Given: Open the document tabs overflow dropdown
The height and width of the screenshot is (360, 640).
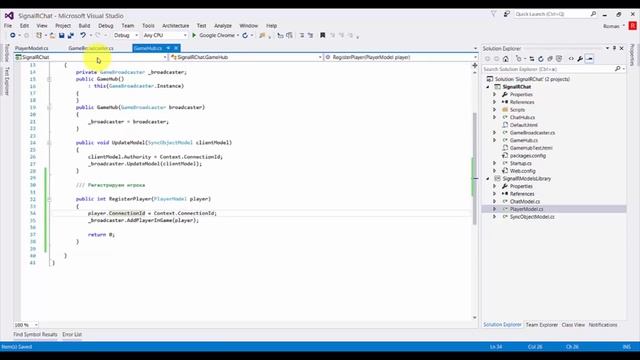Looking at the screenshot, I should click(475, 49).
